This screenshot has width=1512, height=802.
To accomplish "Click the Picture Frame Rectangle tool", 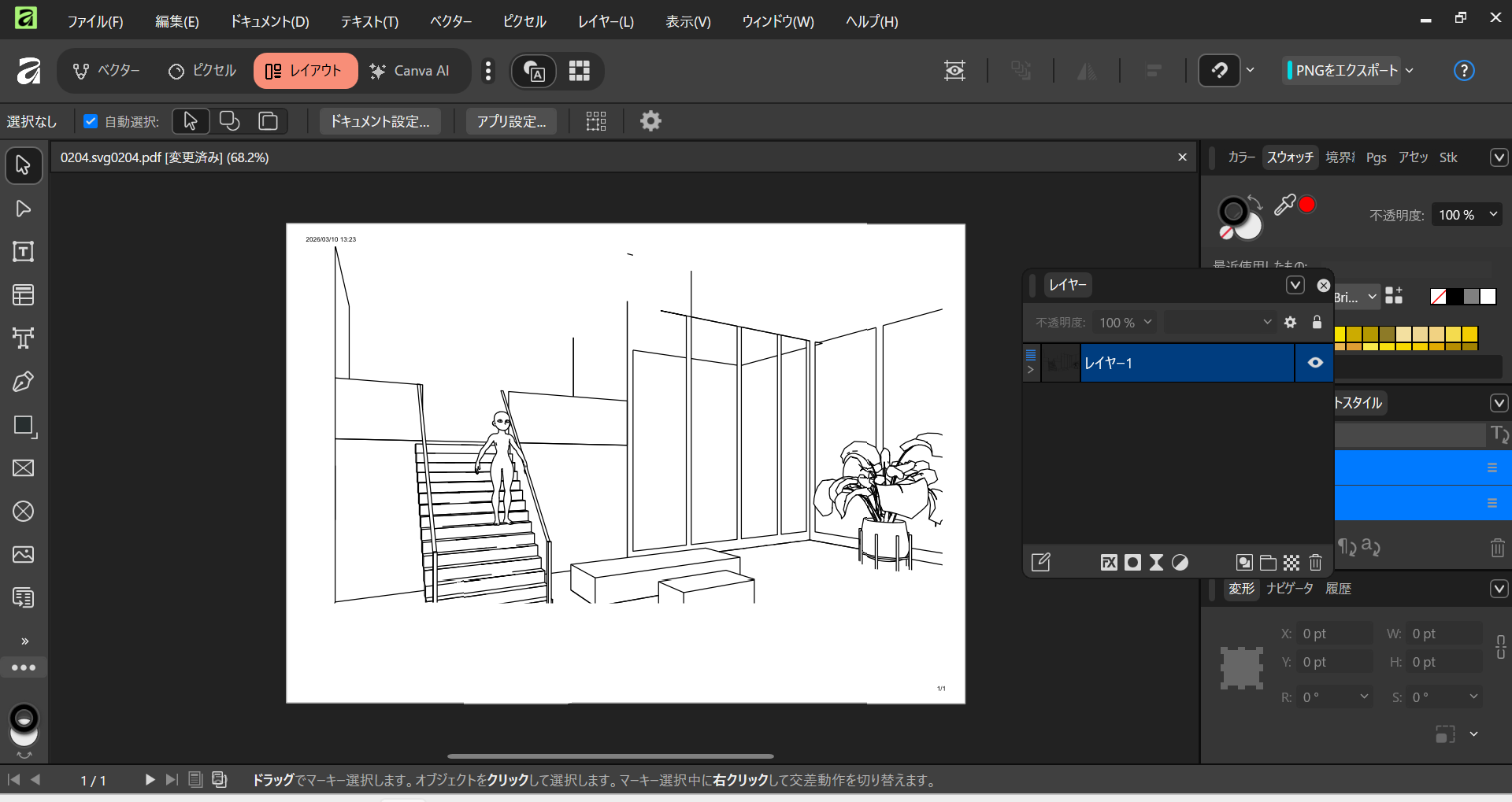I will pyautogui.click(x=23, y=468).
